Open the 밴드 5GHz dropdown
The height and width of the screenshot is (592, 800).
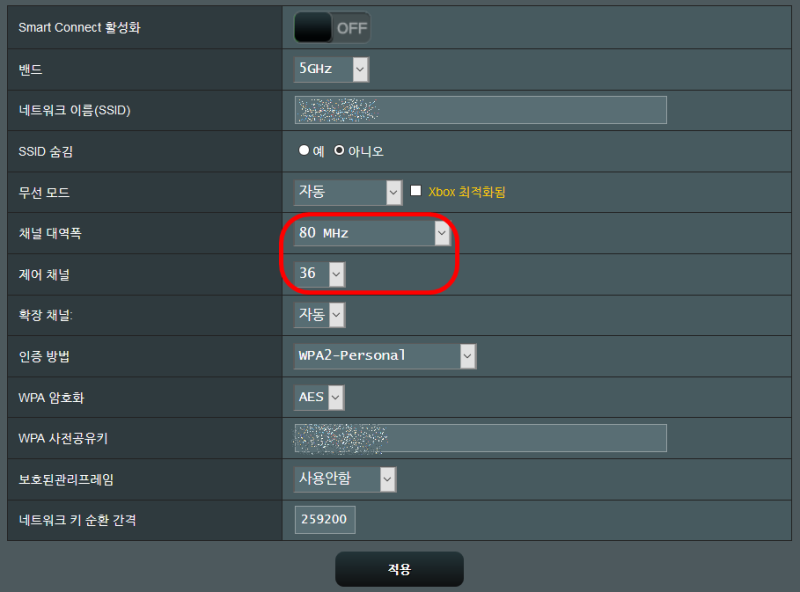coord(332,69)
